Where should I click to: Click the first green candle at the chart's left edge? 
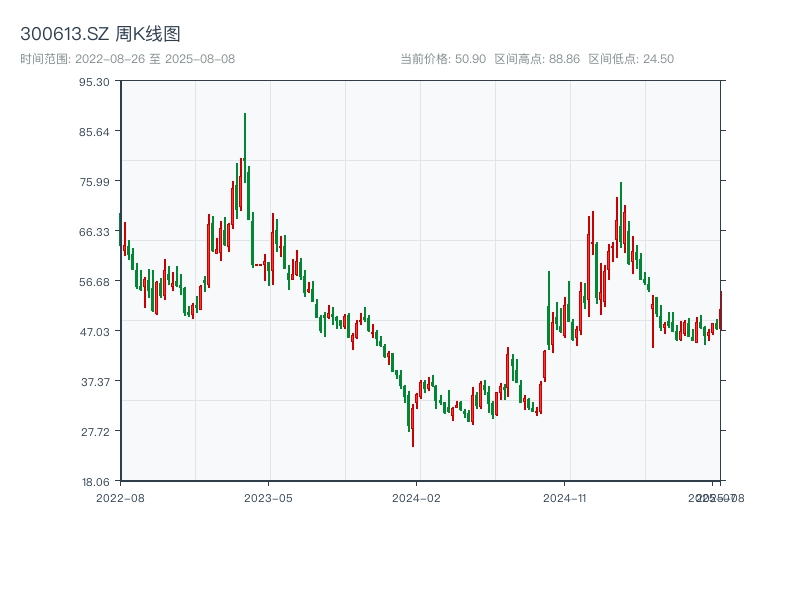click(120, 230)
